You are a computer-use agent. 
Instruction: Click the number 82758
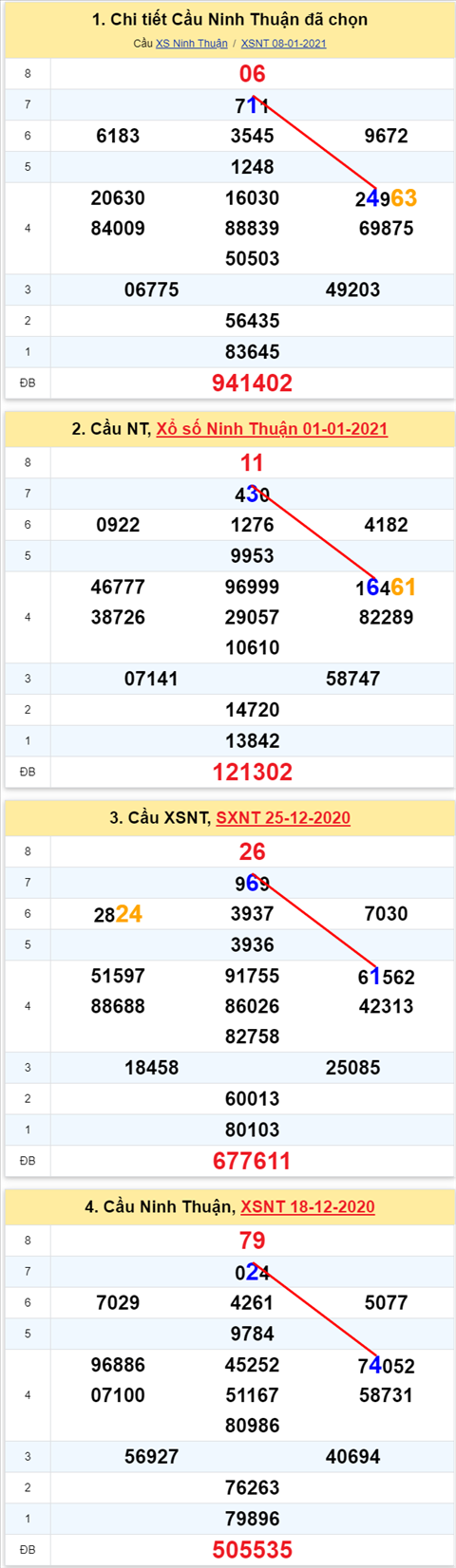253,1037
